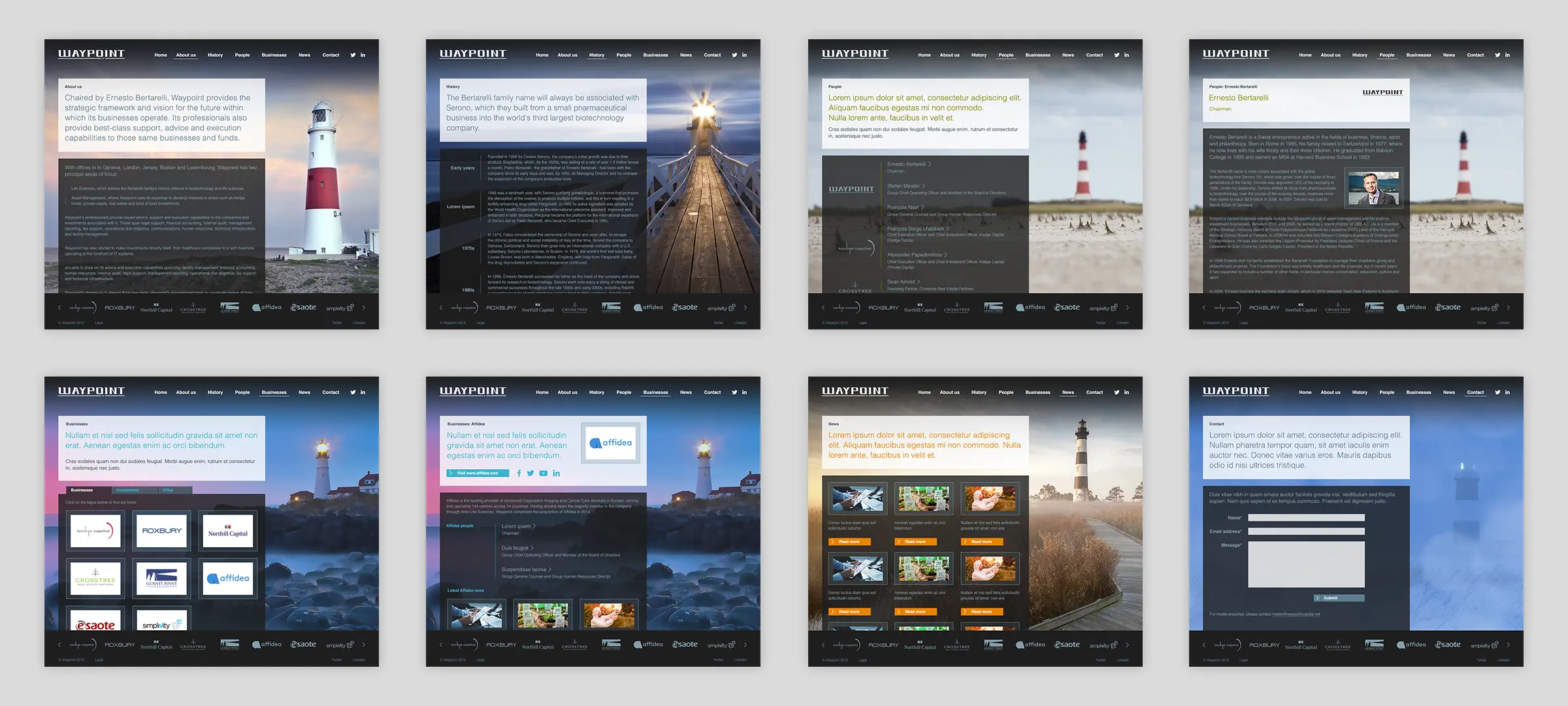Click the Message text area on Contact form
Viewport: 1568px width, 706px height.
[x=1306, y=564]
